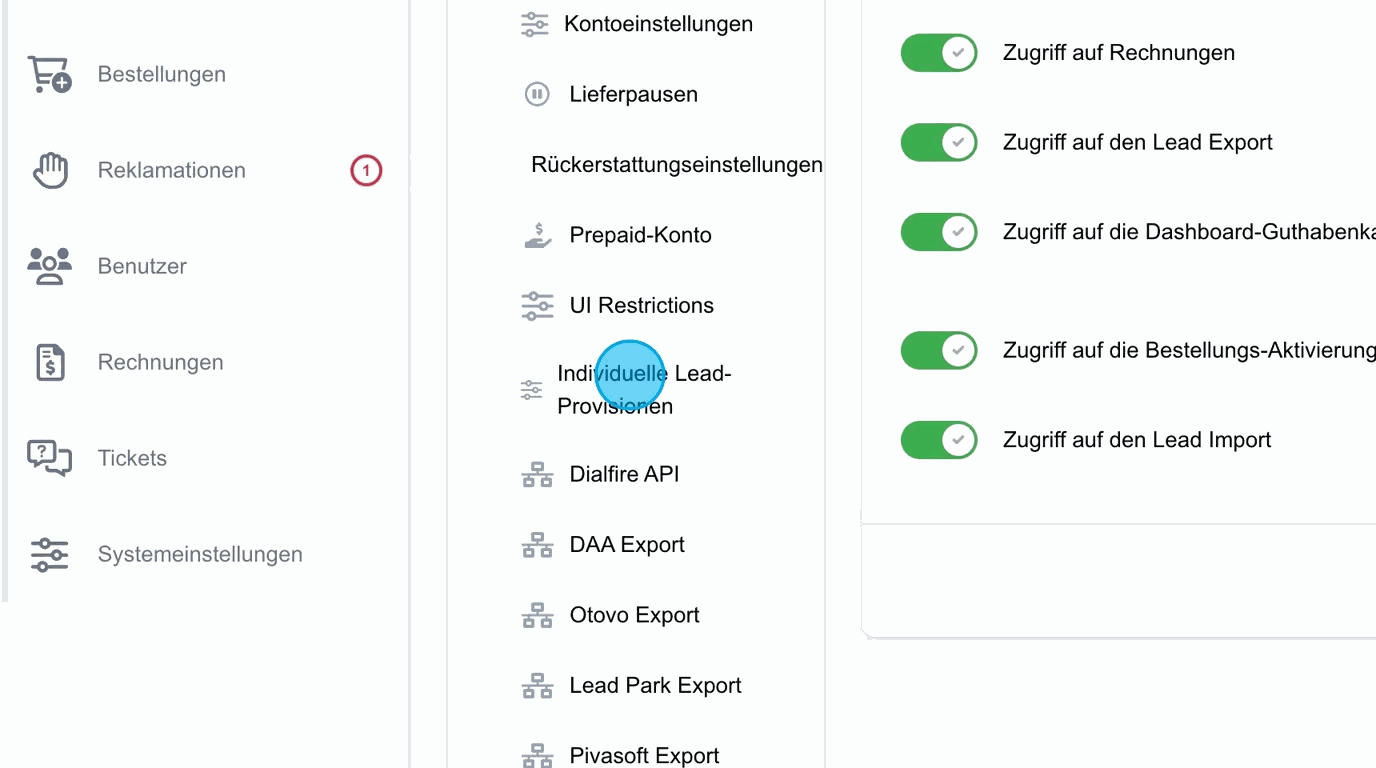
Task: Click the DAA Export network icon
Action: [537, 545]
